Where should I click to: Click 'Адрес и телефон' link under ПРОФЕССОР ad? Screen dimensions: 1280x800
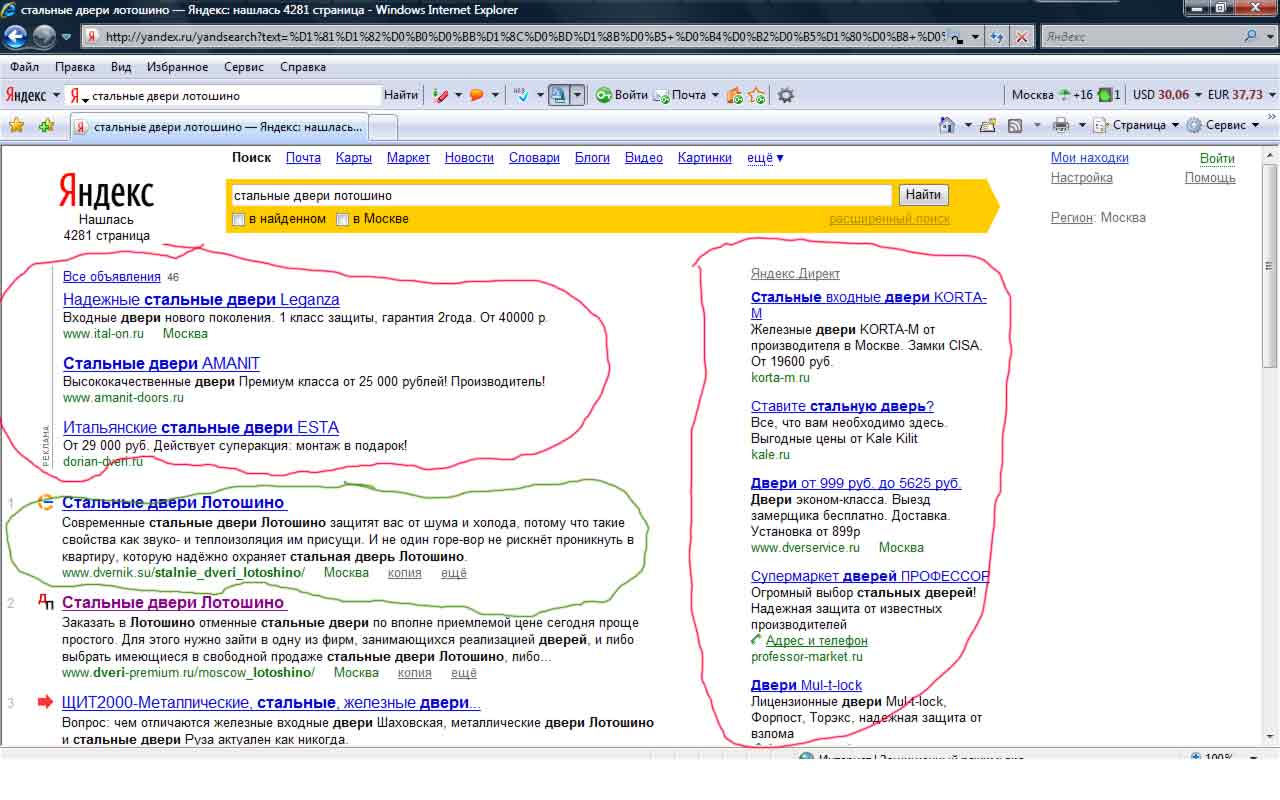(816, 640)
